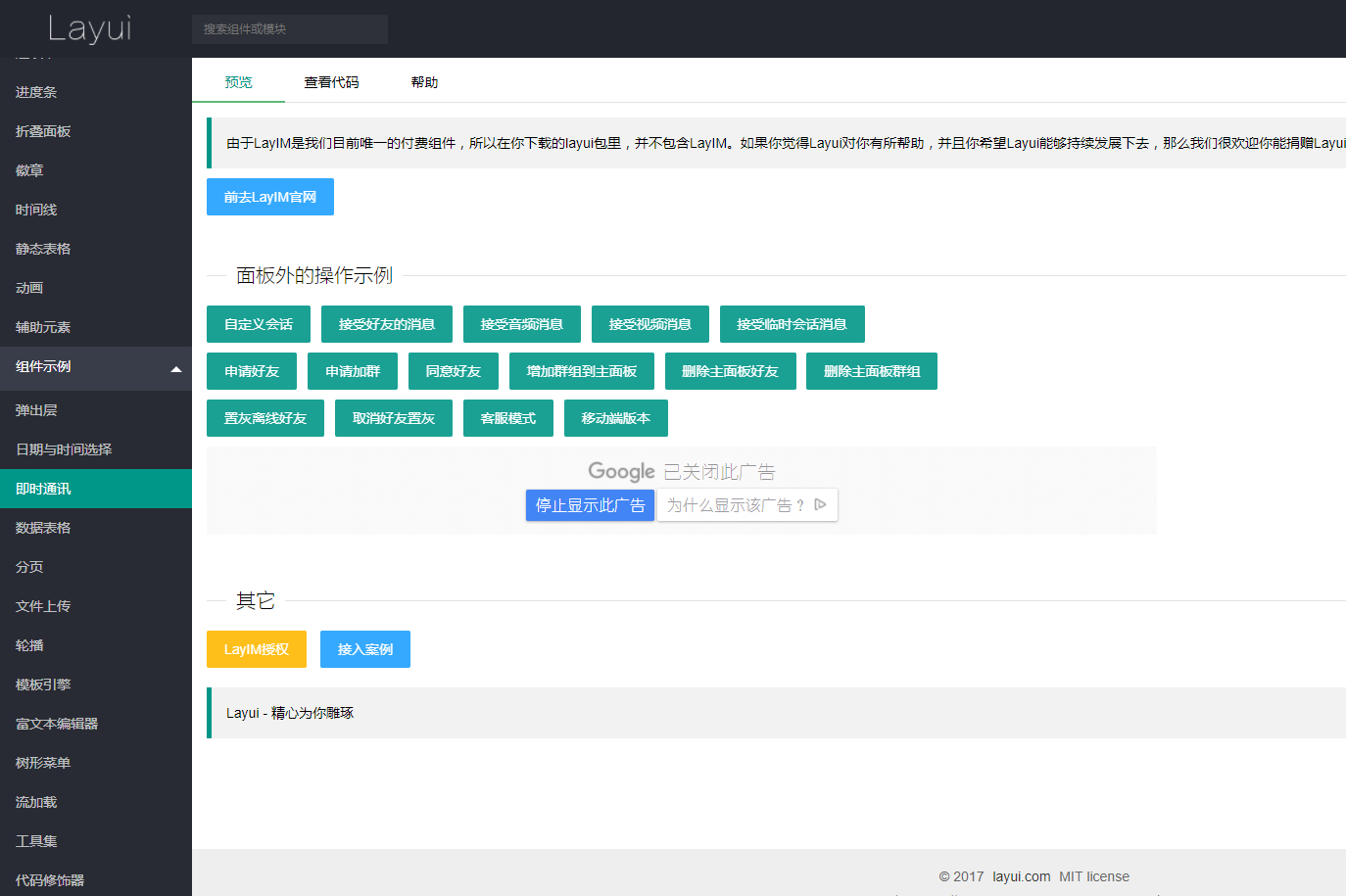Click 增加群组到主面板 button

tap(582, 371)
